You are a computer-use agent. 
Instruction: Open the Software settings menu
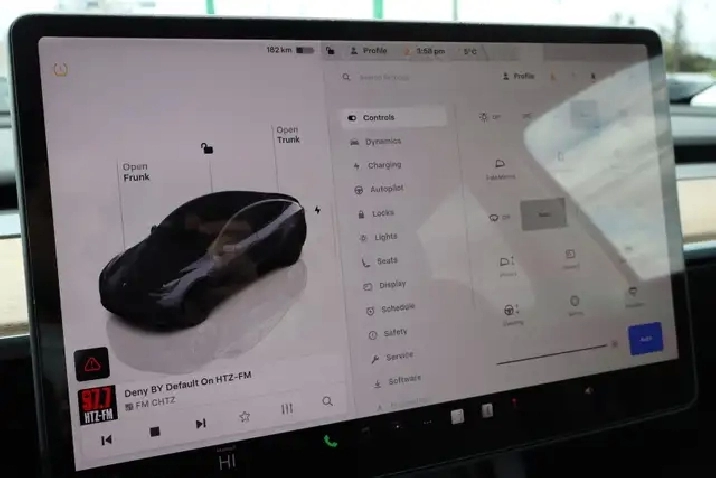[402, 381]
